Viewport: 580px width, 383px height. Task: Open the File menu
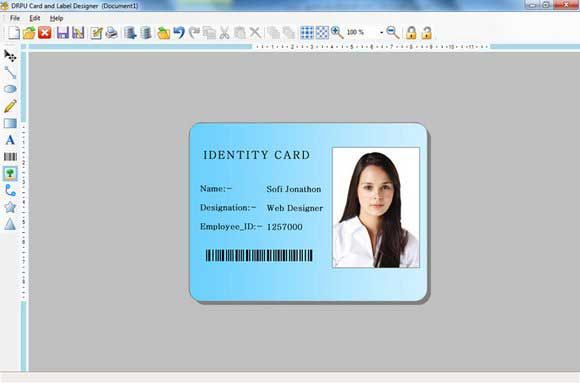click(x=15, y=18)
